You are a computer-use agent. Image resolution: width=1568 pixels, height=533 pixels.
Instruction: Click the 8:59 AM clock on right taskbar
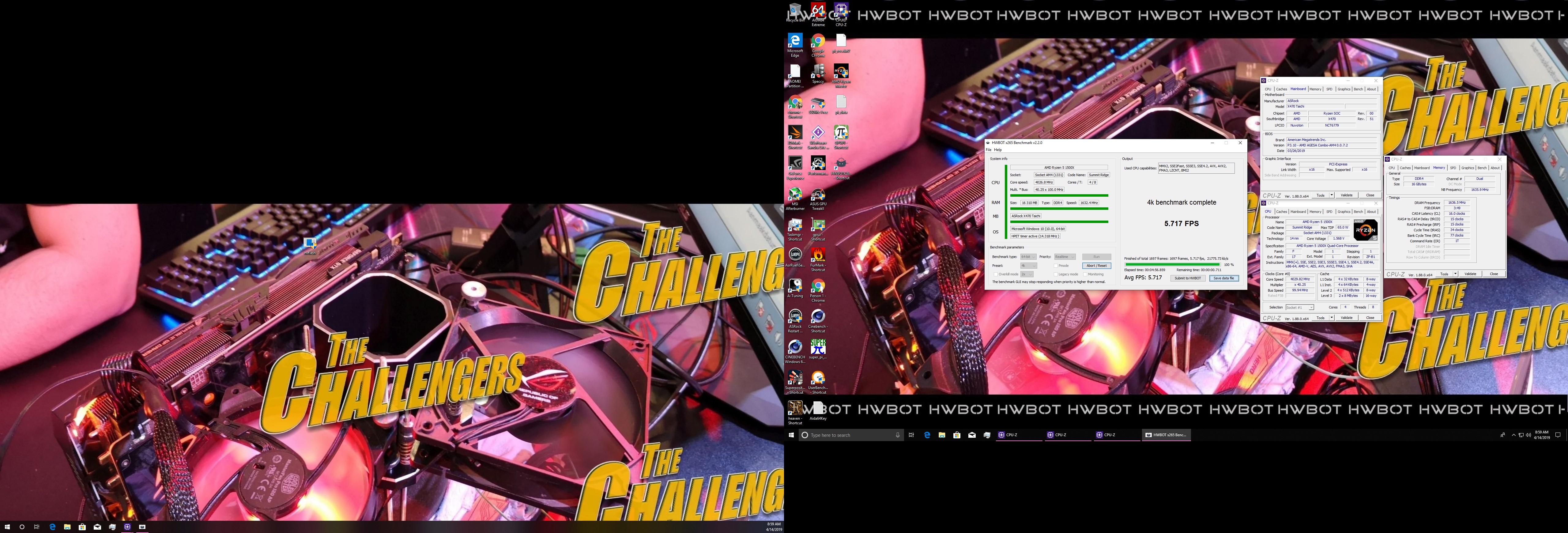(x=1541, y=435)
